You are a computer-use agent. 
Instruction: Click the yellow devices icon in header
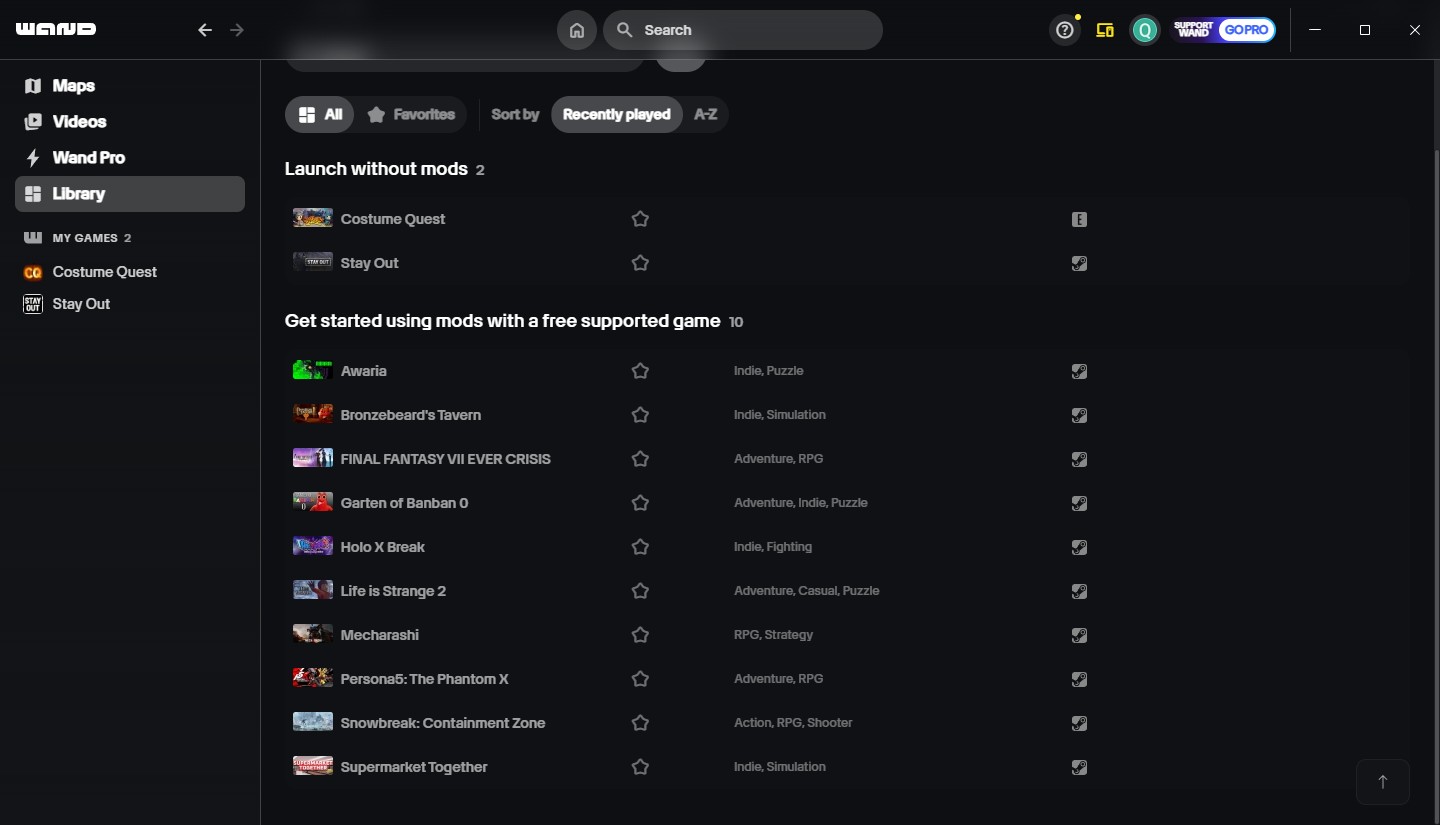point(1105,30)
